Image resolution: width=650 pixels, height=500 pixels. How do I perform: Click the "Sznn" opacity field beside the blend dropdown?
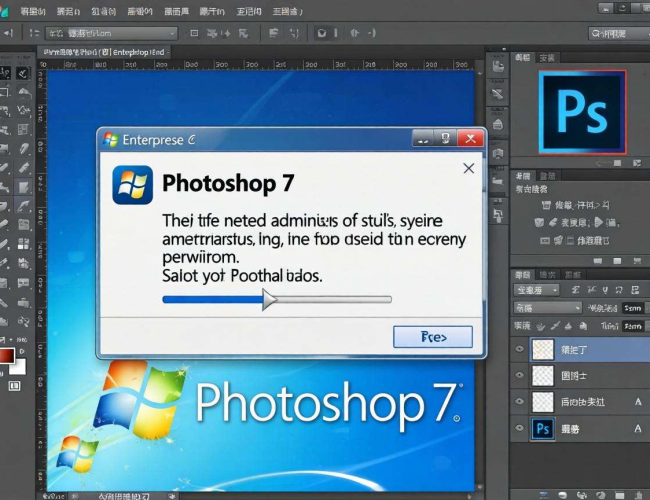pos(633,308)
